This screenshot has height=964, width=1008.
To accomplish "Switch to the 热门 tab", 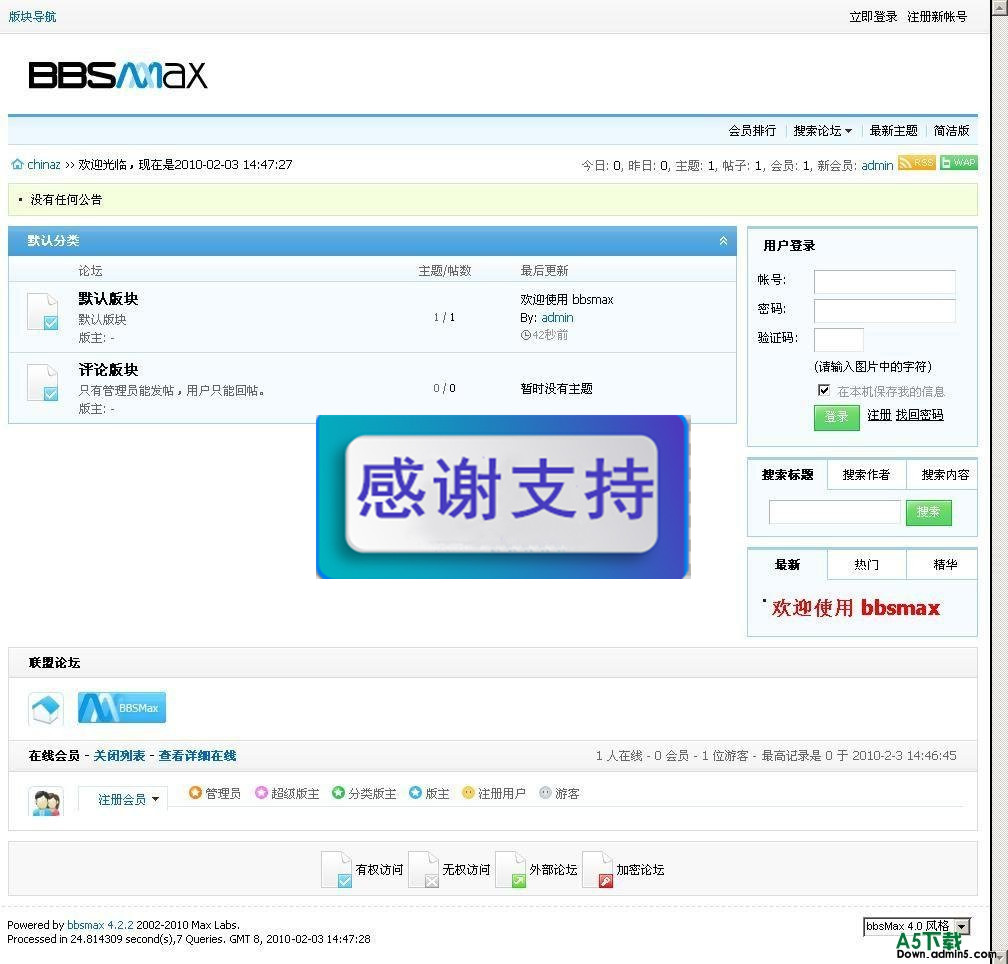I will [x=866, y=565].
